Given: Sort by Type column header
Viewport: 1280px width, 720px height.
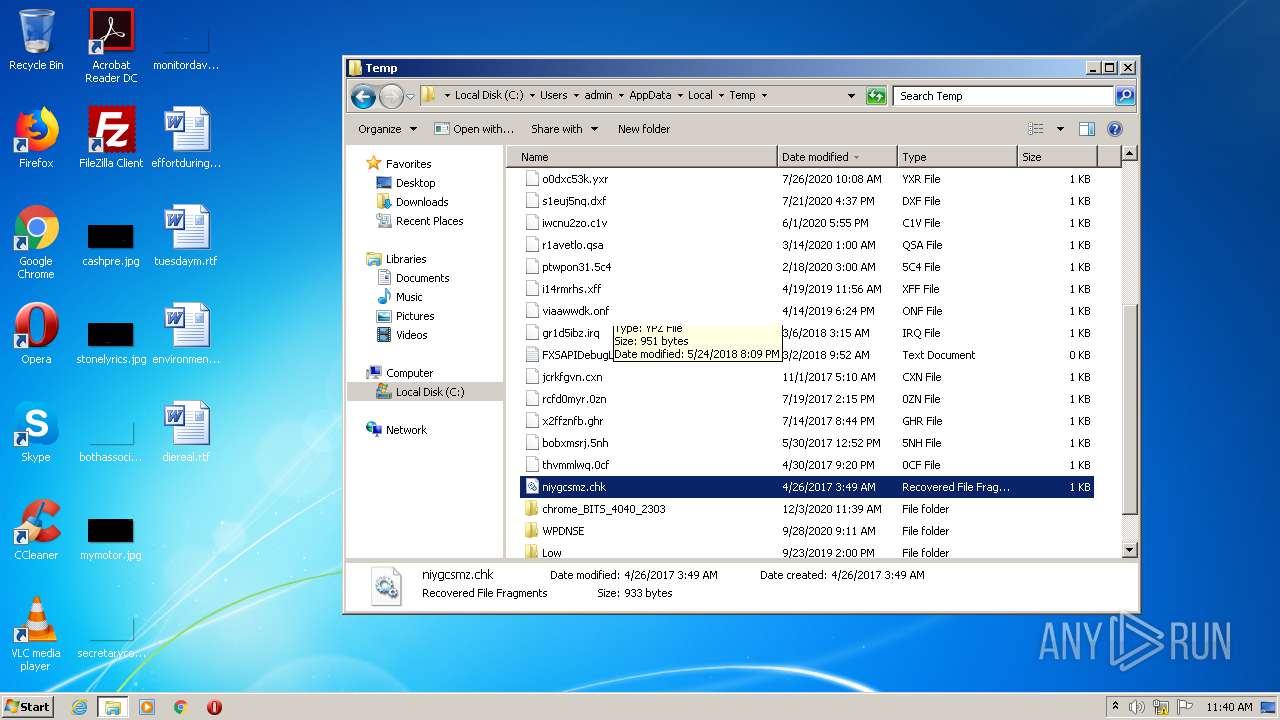Looking at the screenshot, I should click(957, 157).
